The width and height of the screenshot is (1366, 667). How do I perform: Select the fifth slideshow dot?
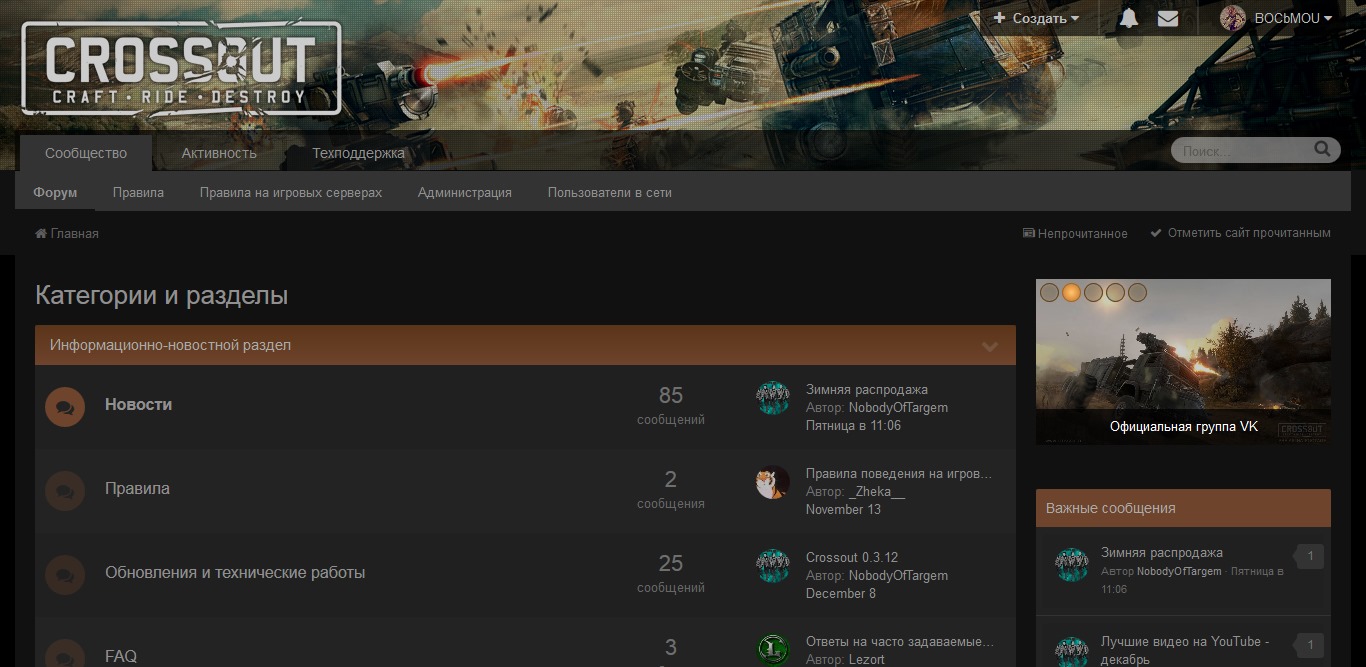click(x=1137, y=293)
